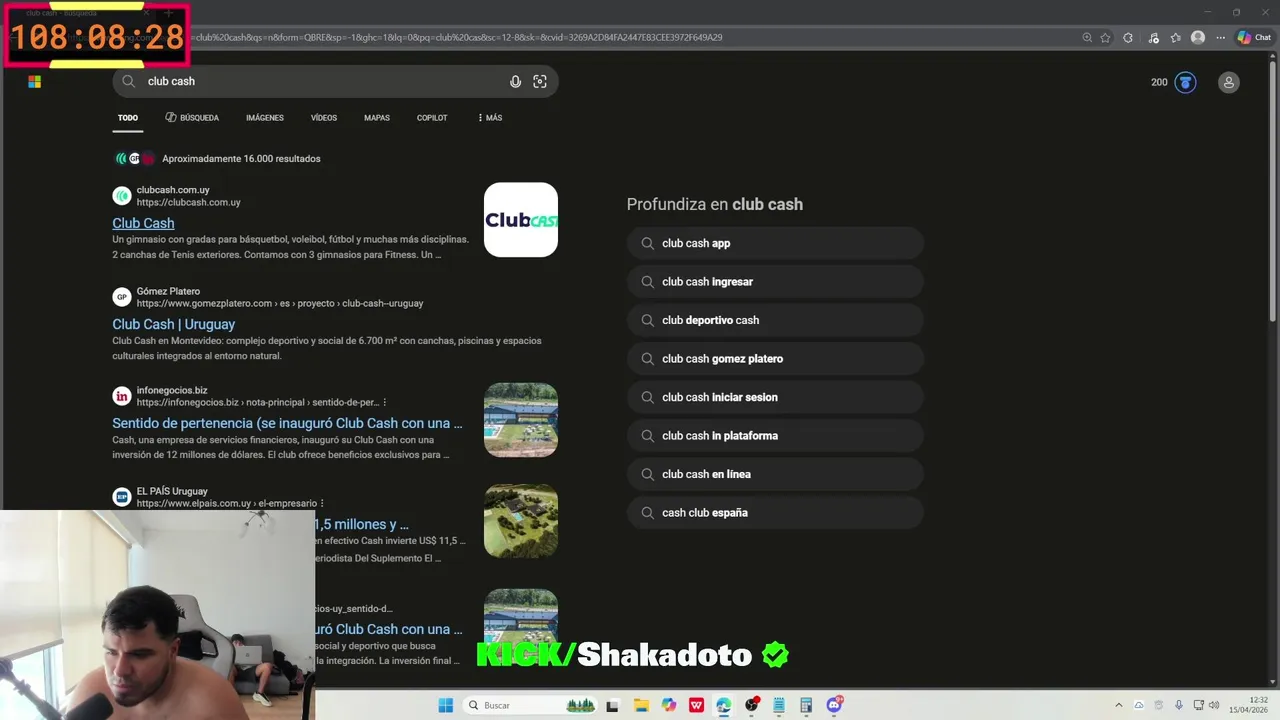Switch to Microsoft Edge in the taskbar
1280x720 pixels.
[723, 705]
